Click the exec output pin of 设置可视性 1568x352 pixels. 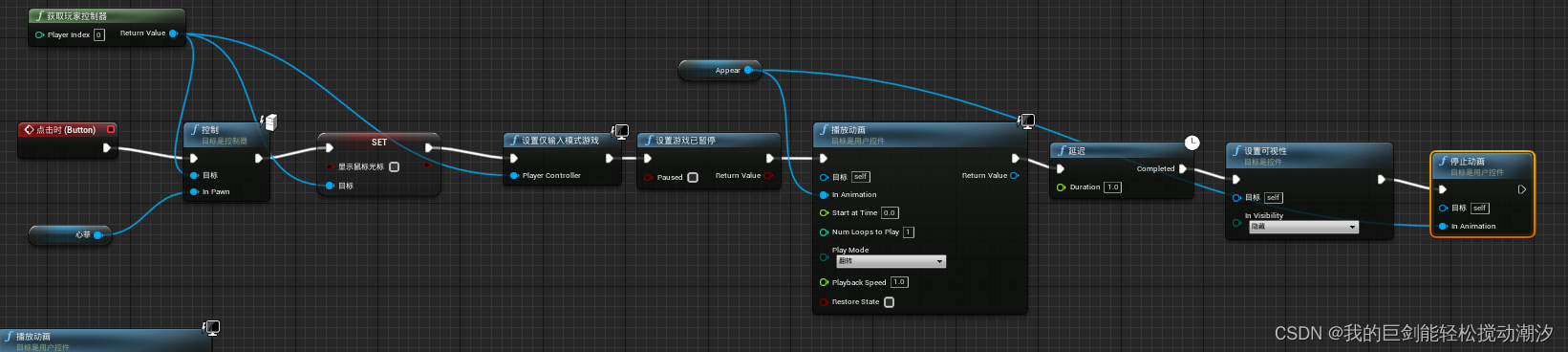pos(1382,179)
